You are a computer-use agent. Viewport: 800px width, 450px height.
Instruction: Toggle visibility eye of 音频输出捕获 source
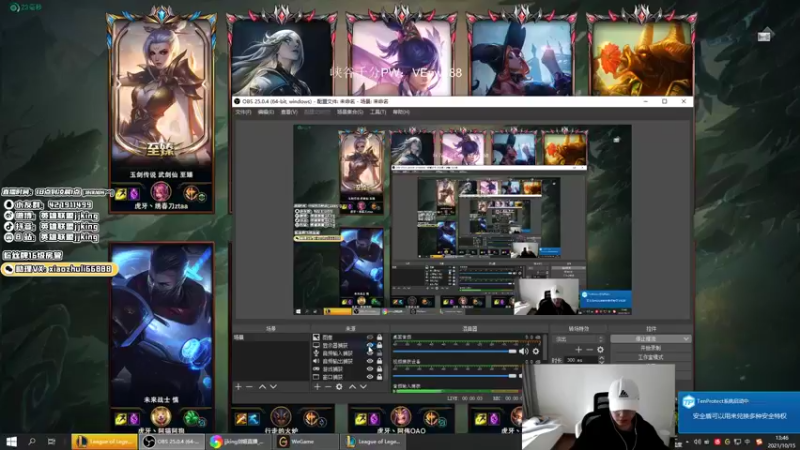pos(370,361)
